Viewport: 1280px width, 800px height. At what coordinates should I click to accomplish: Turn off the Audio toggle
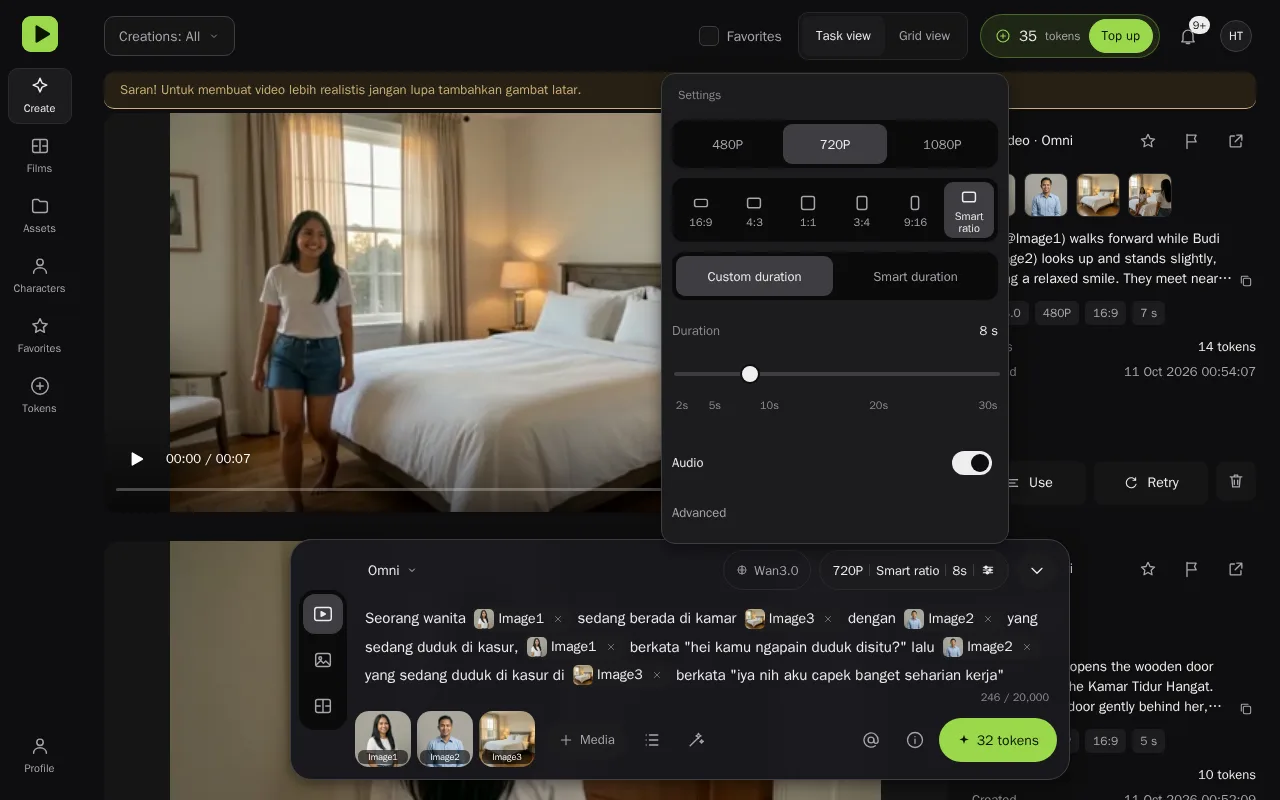[x=972, y=463]
